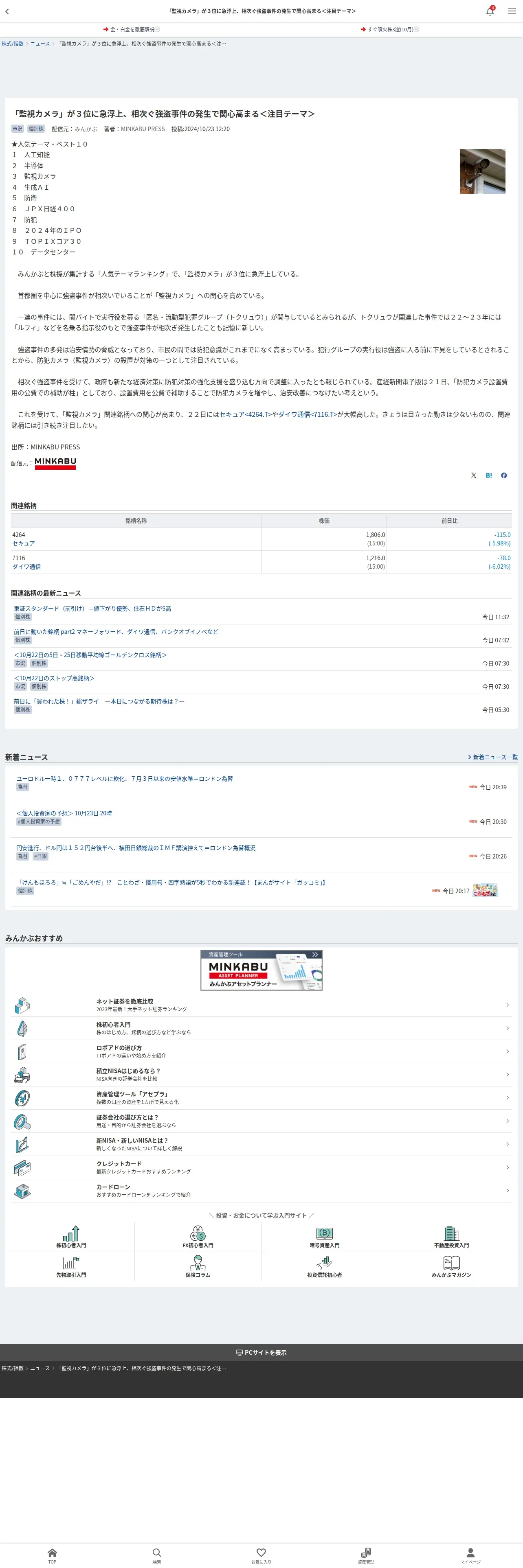This screenshot has height=1568, width=523.
Task: Open マイページ in bottom navigation
Action: [x=470, y=1555]
